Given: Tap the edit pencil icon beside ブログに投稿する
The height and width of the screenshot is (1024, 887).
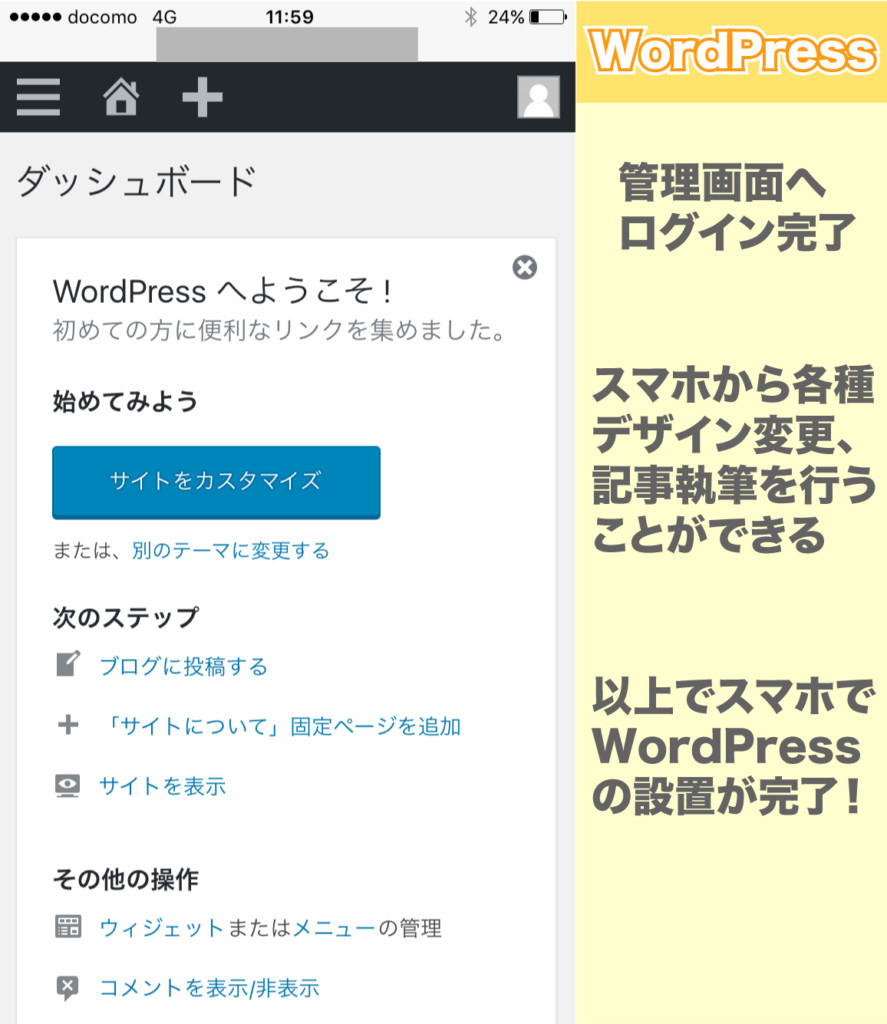Looking at the screenshot, I should (68, 664).
